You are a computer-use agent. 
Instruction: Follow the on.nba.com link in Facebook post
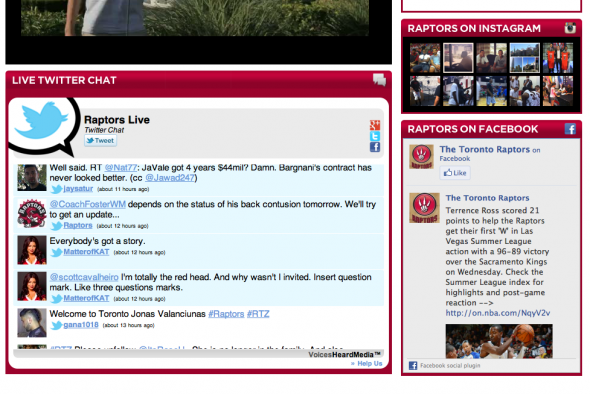(x=498, y=313)
